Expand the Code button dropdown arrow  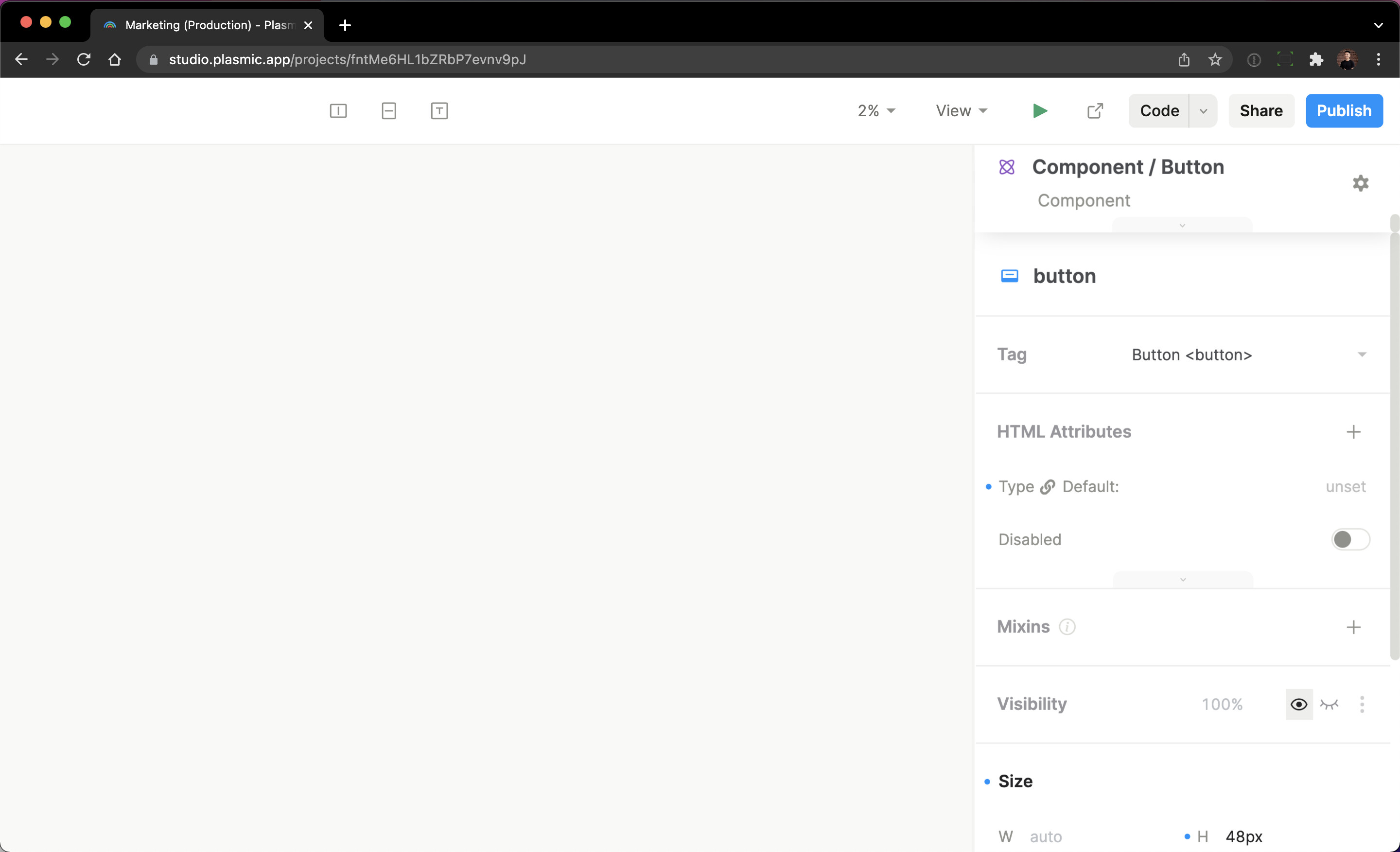pos(1203,111)
